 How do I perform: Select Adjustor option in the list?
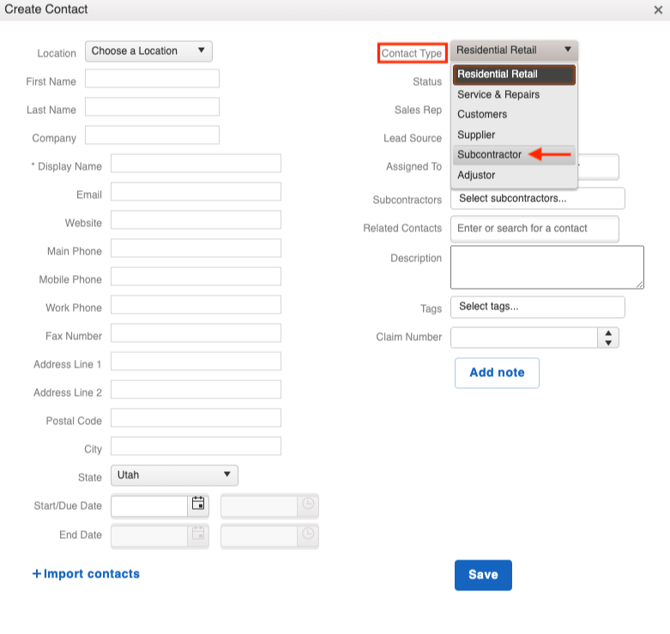click(x=476, y=175)
